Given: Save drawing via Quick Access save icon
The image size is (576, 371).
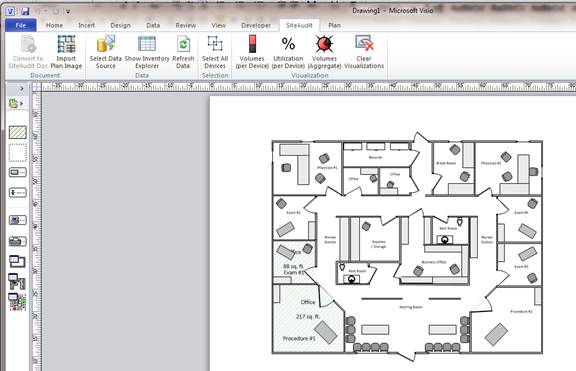Looking at the screenshot, I should coord(25,11).
